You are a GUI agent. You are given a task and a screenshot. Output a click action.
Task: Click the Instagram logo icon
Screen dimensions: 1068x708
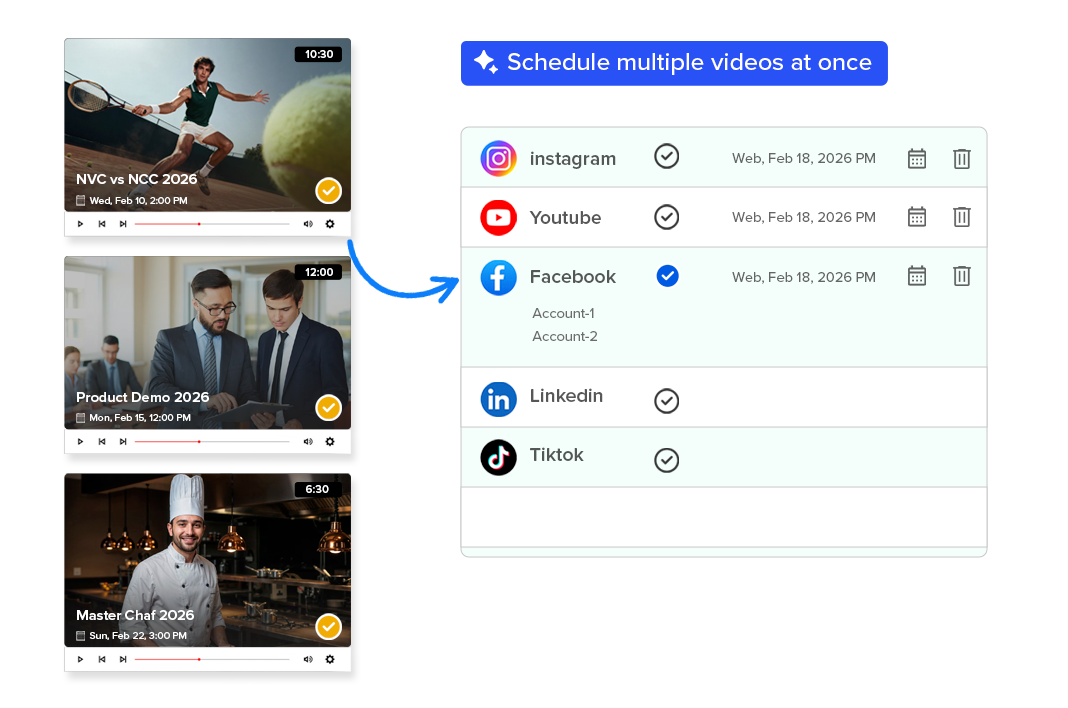click(498, 158)
